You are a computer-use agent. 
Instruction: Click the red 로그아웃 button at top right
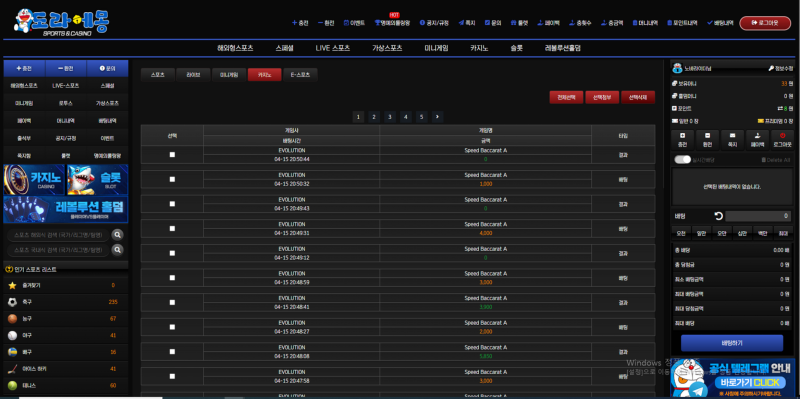[x=765, y=23]
